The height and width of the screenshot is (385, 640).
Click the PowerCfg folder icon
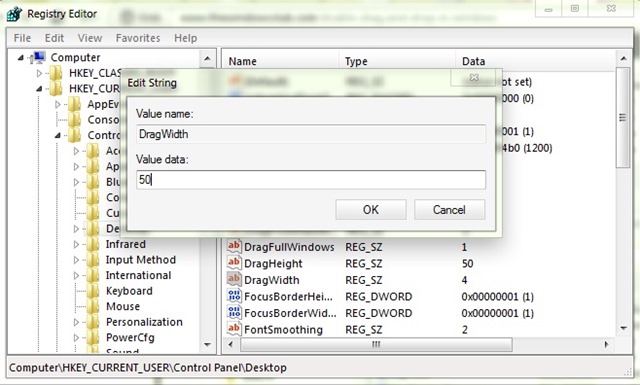click(93, 337)
